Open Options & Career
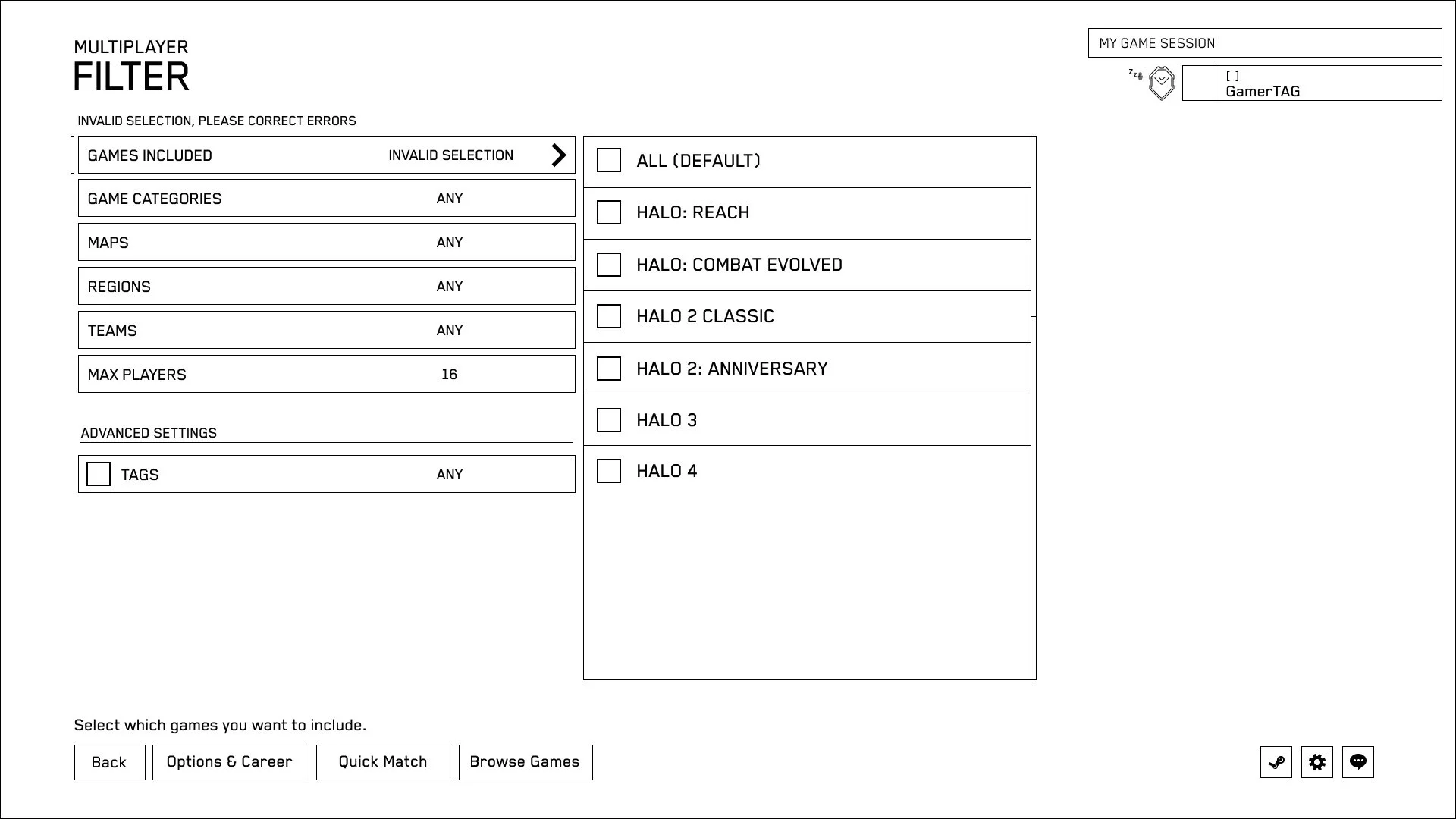The height and width of the screenshot is (819, 1456). tap(231, 762)
